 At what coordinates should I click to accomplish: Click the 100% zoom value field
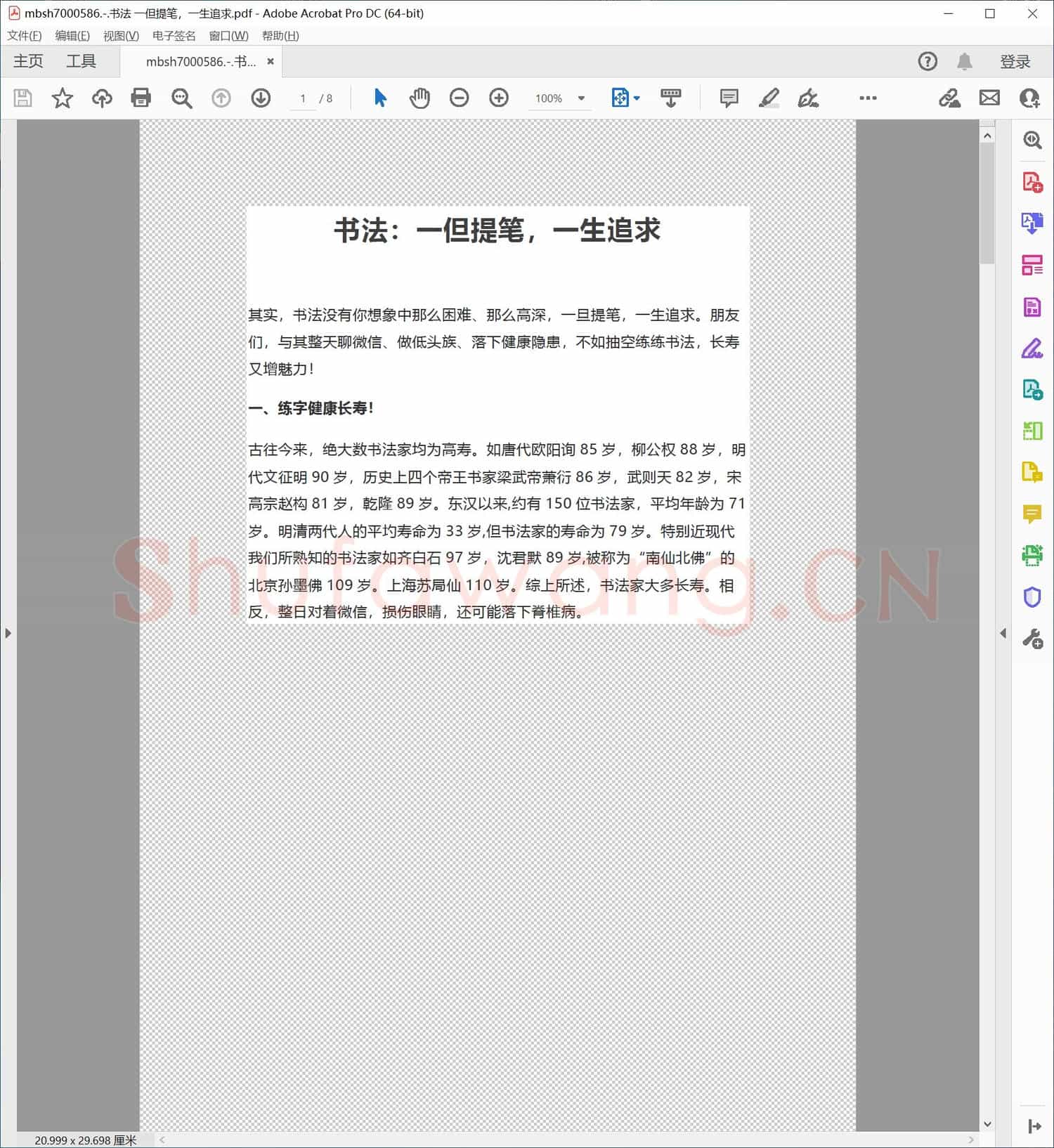549,98
